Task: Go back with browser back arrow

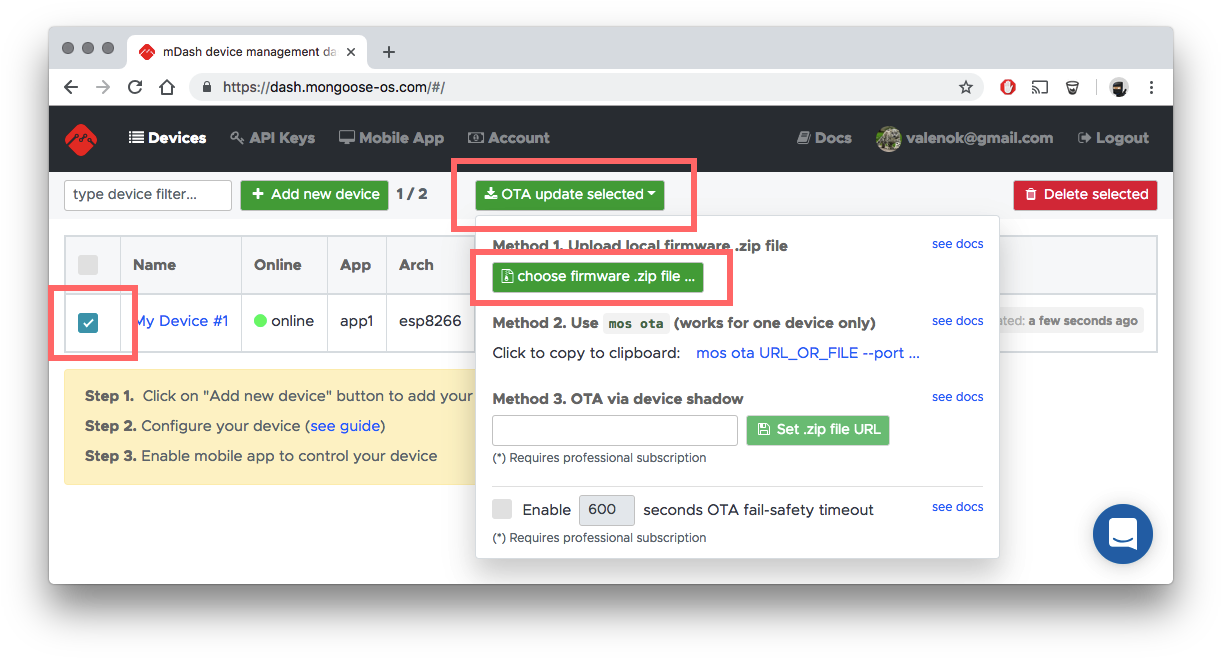Action: coord(71,87)
